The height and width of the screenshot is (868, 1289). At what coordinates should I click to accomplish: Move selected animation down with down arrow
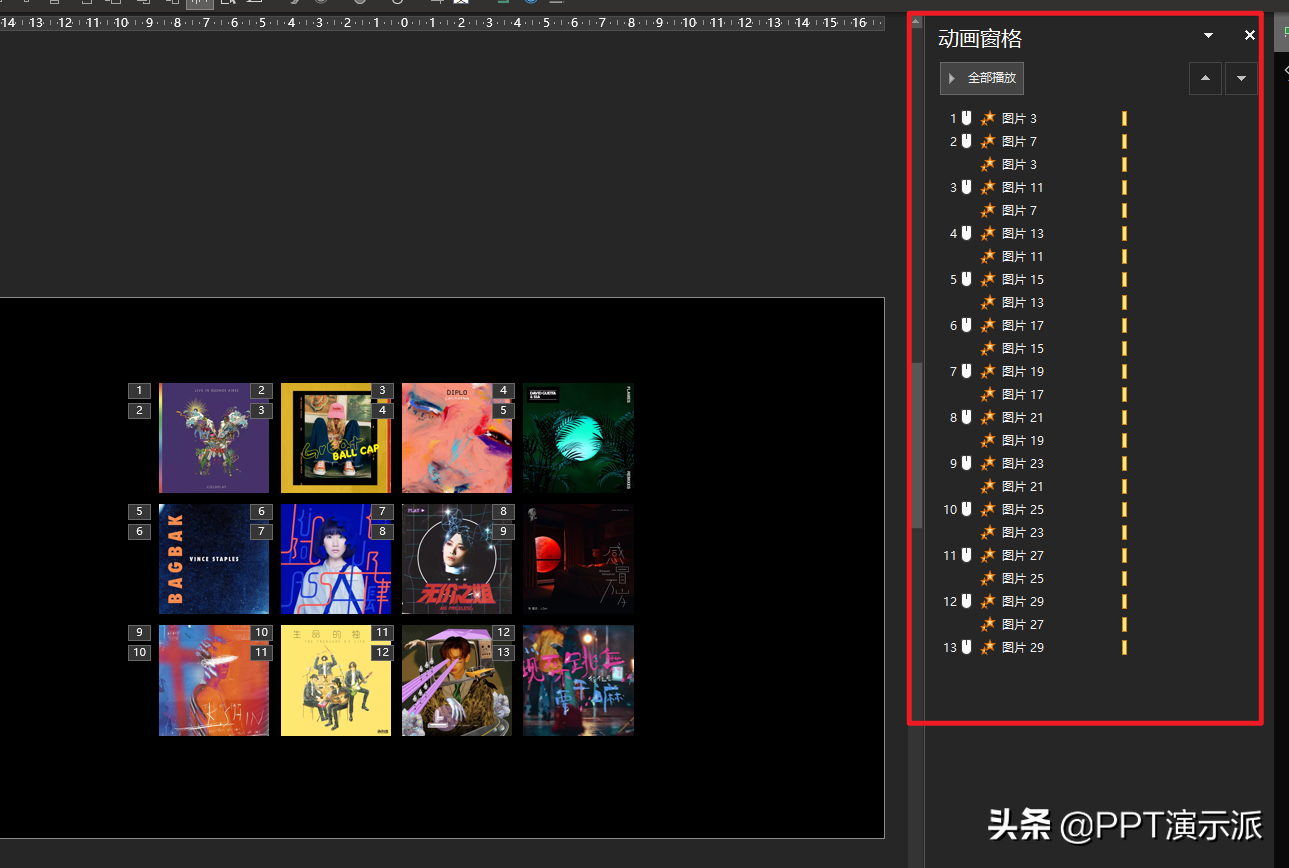click(1241, 78)
